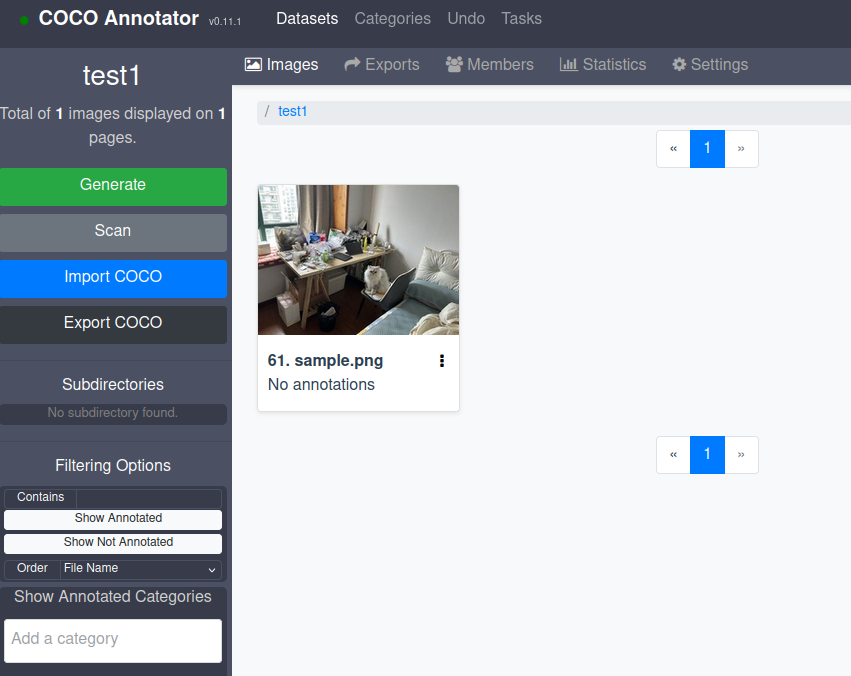Open the Categories menu item
The height and width of the screenshot is (676, 851).
(392, 18)
